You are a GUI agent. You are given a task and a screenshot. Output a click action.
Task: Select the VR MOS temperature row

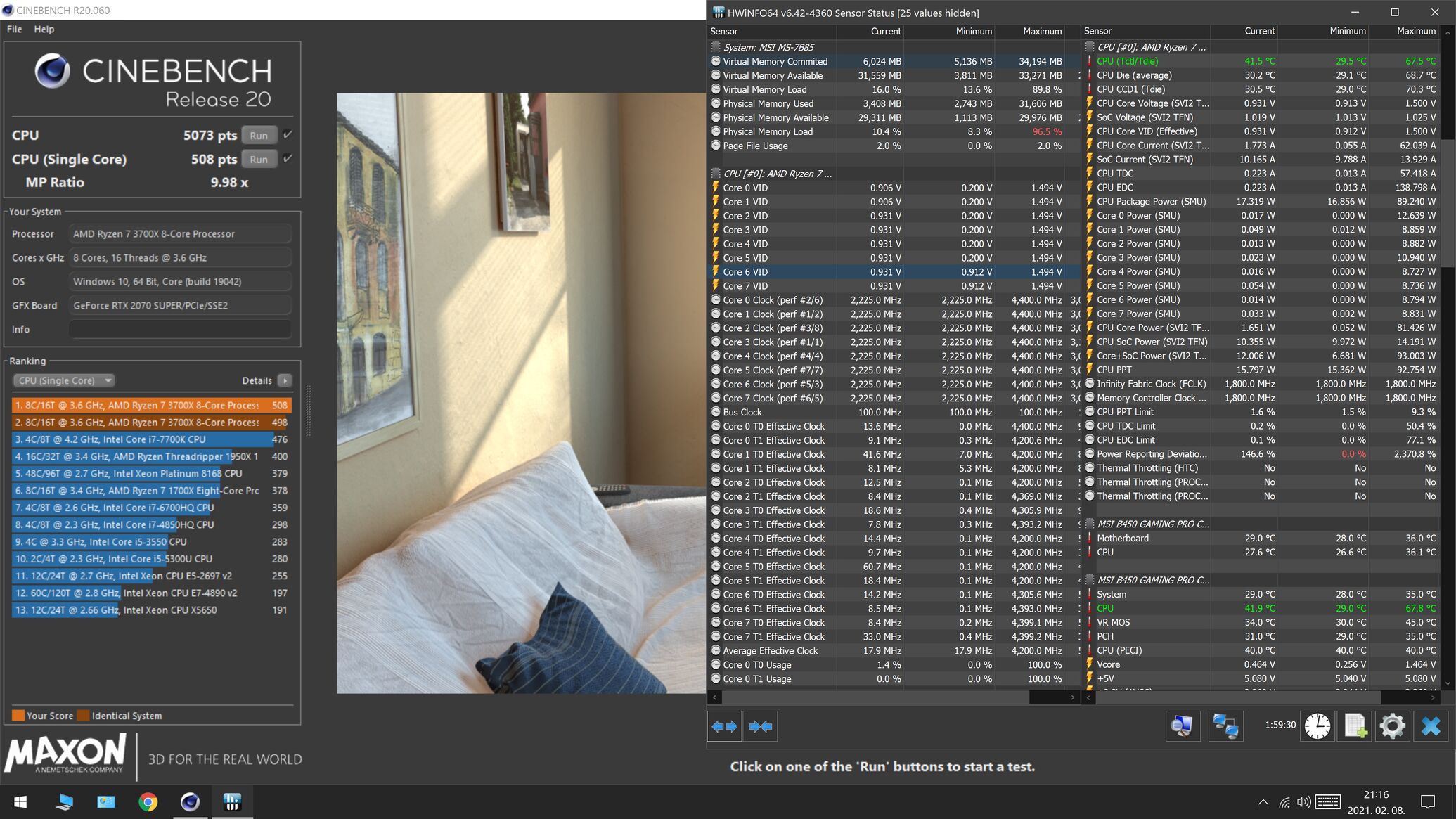click(x=1261, y=622)
